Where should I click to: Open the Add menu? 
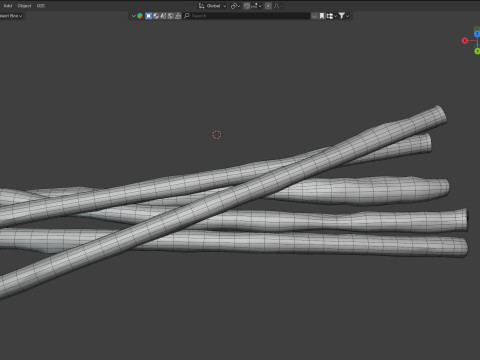[x=8, y=6]
